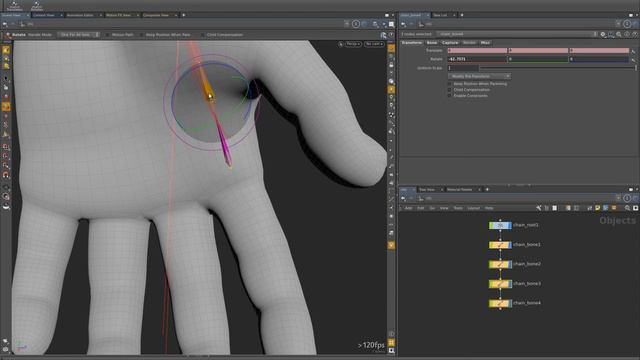Viewport: 640px width, 360px height.
Task: Open the network editor Tools menu
Action: point(458,208)
